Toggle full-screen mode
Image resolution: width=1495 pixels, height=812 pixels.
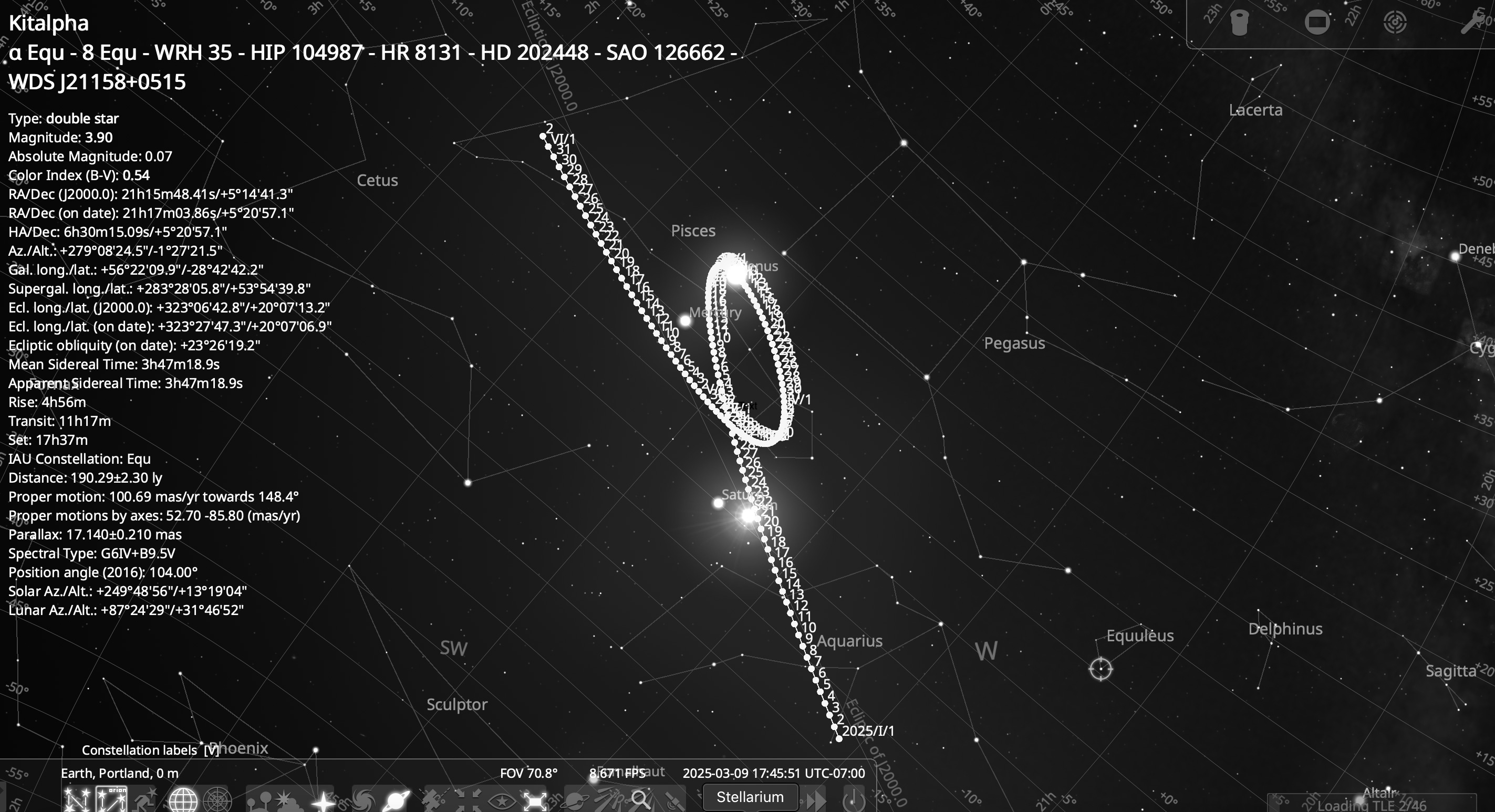(535, 801)
